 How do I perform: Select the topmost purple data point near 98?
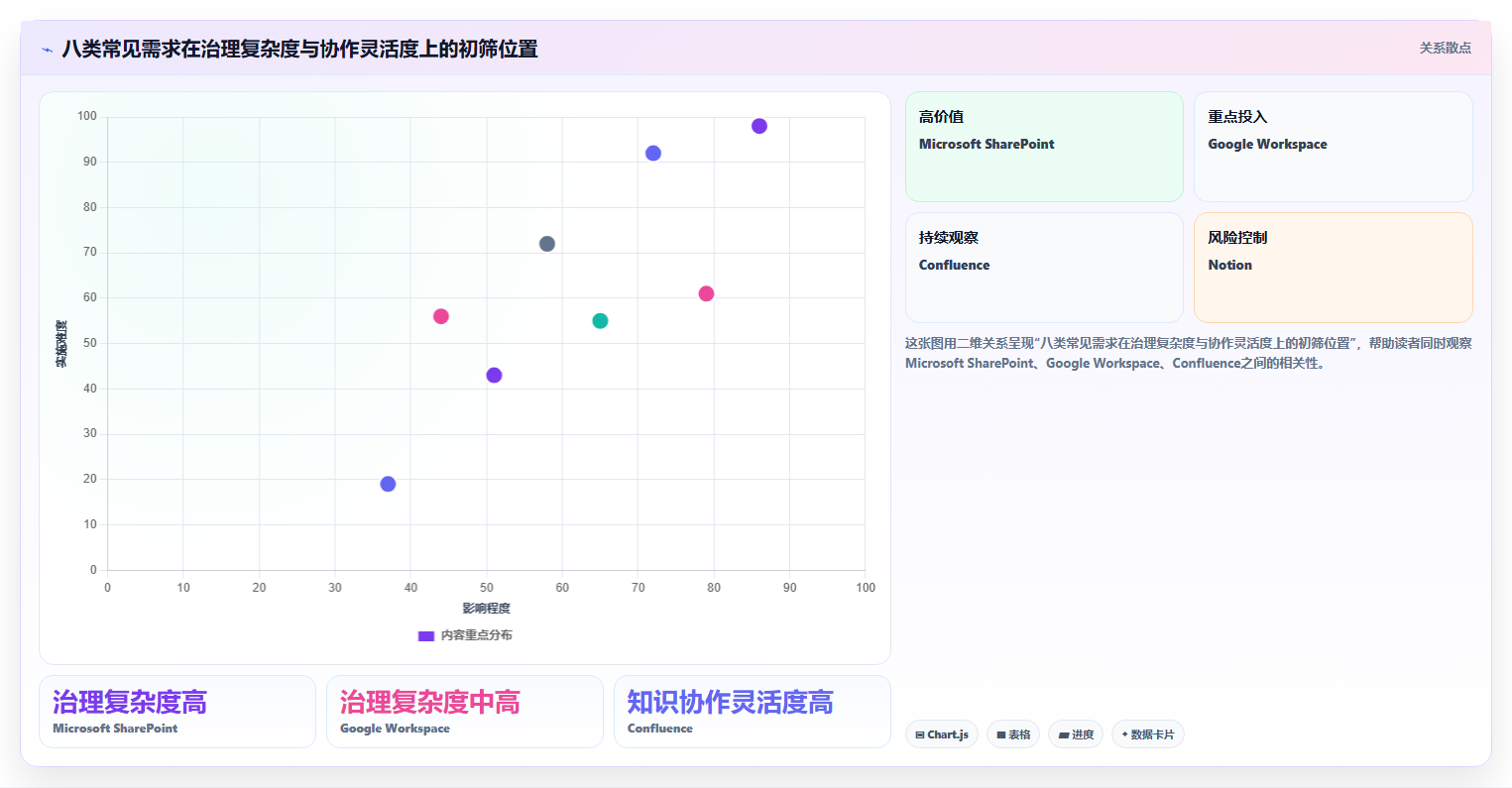[759, 126]
